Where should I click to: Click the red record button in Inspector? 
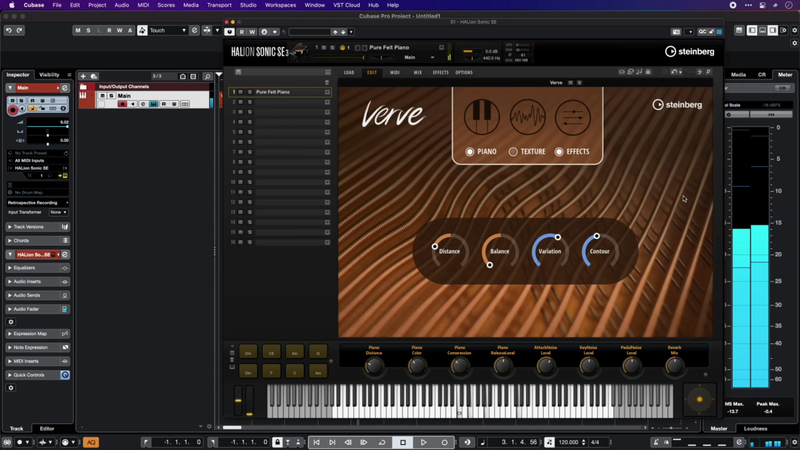tap(13, 109)
